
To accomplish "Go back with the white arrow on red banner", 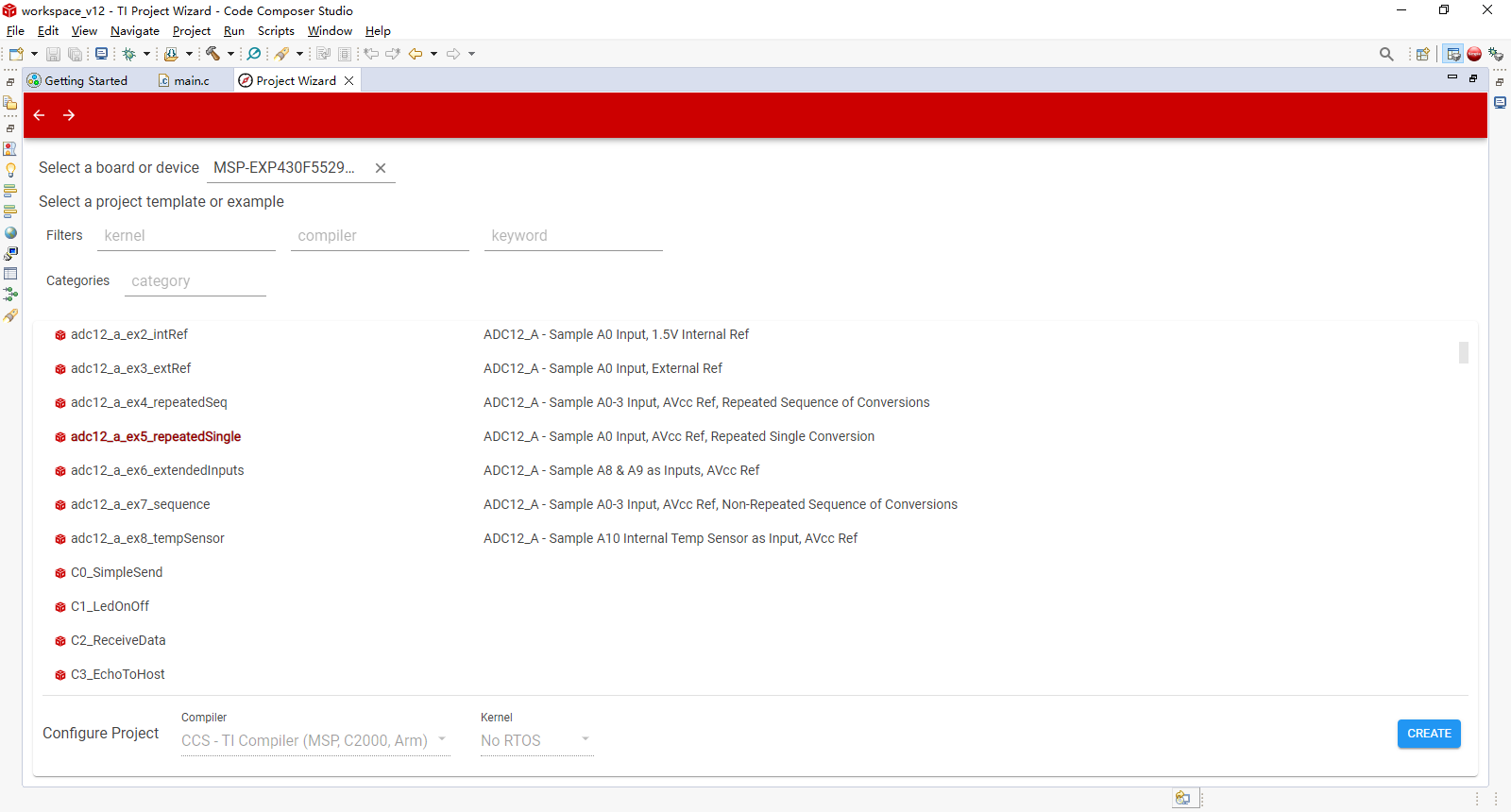I will [39, 115].
